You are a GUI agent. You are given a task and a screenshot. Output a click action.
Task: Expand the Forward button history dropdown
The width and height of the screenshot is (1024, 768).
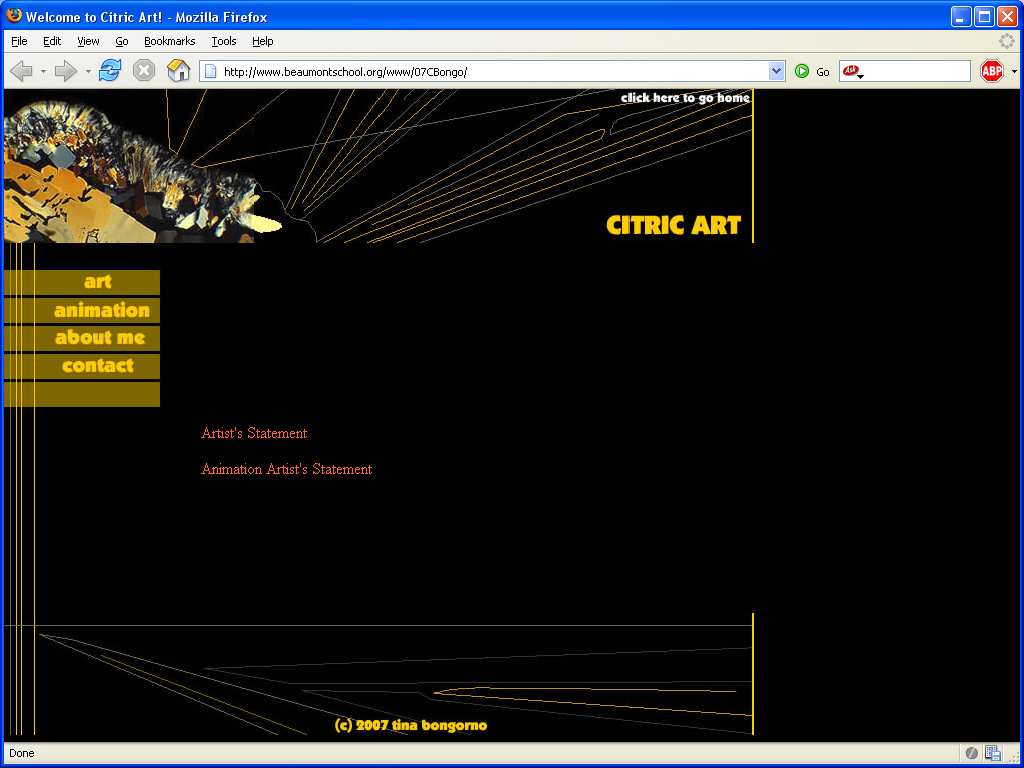(x=88, y=71)
